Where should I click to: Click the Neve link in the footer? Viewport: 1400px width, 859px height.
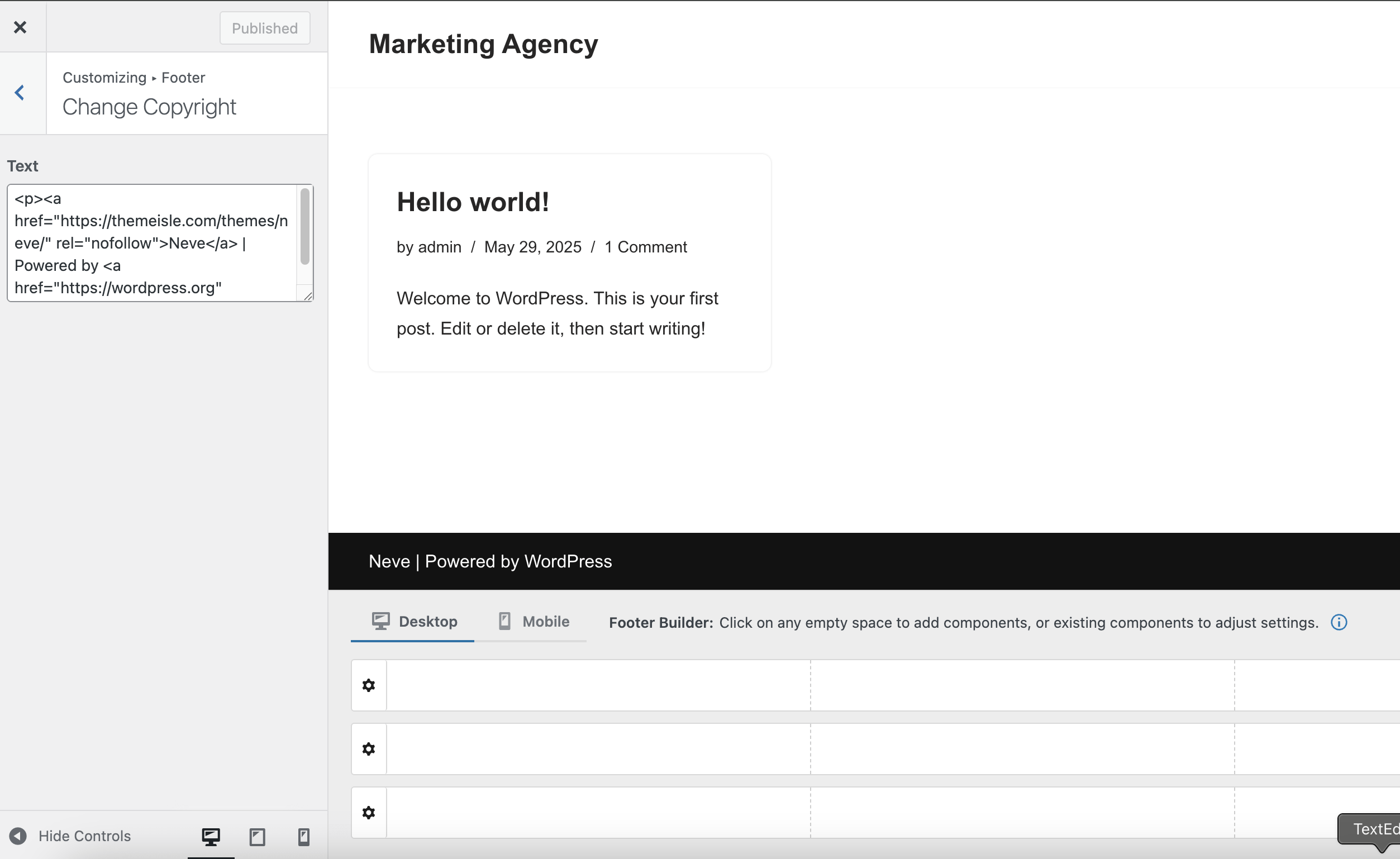click(389, 561)
